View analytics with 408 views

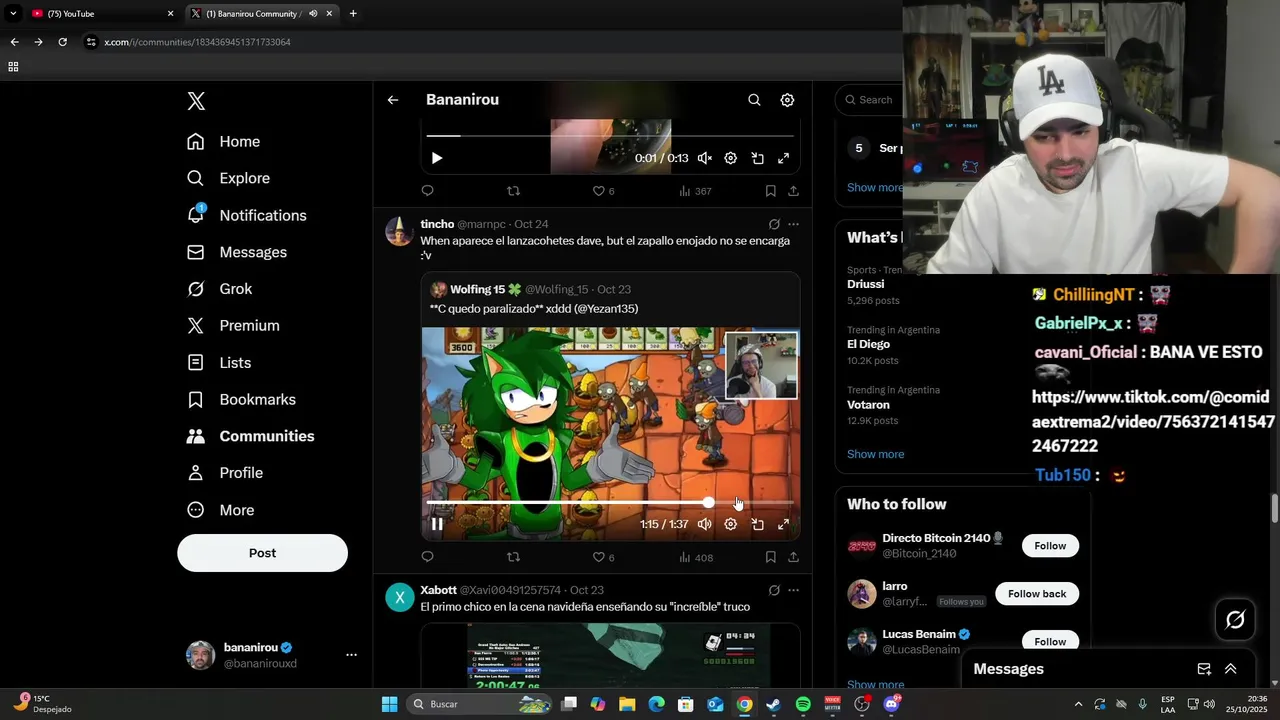point(695,557)
